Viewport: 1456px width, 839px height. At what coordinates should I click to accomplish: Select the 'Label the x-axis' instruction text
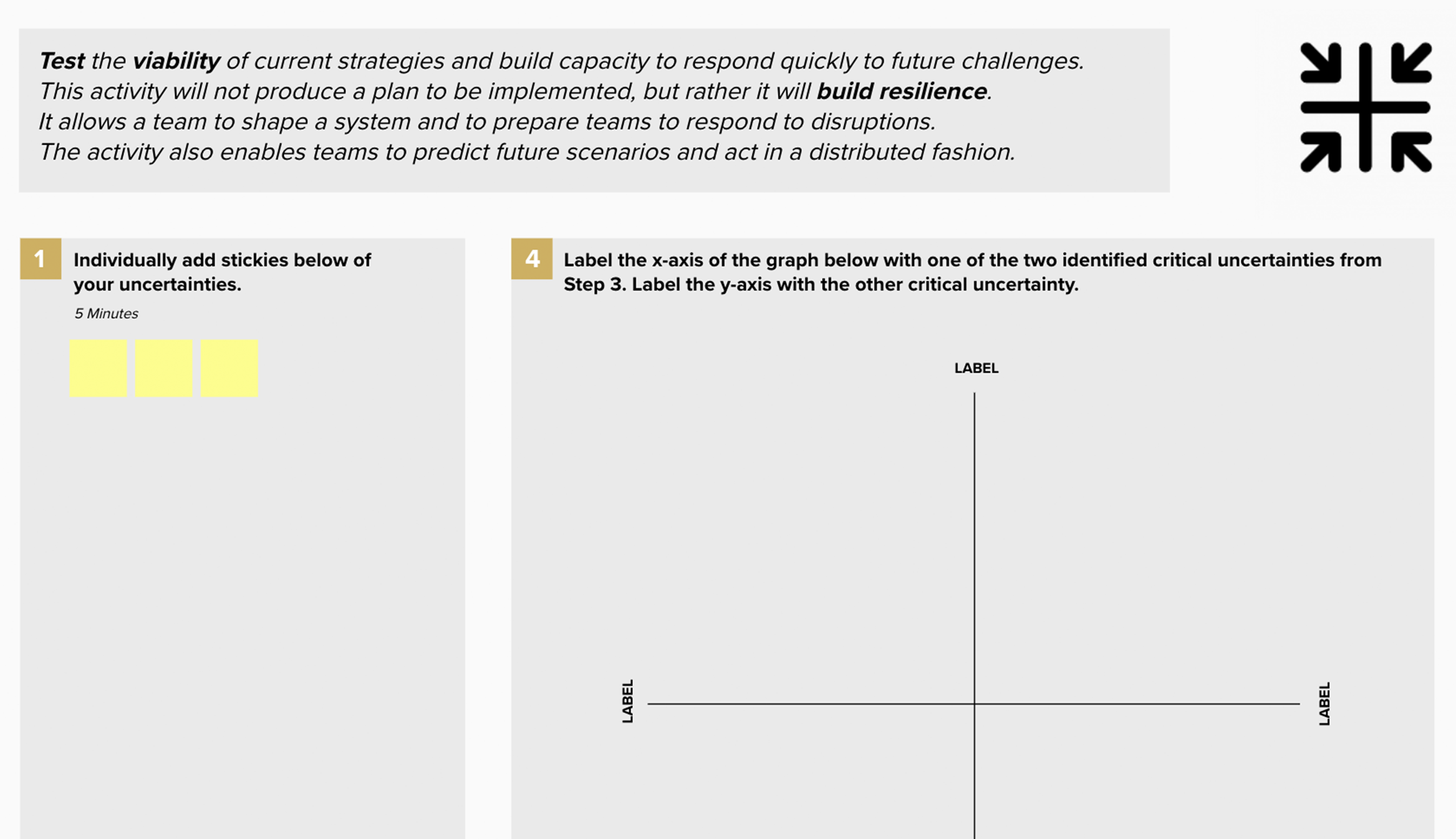(973, 272)
